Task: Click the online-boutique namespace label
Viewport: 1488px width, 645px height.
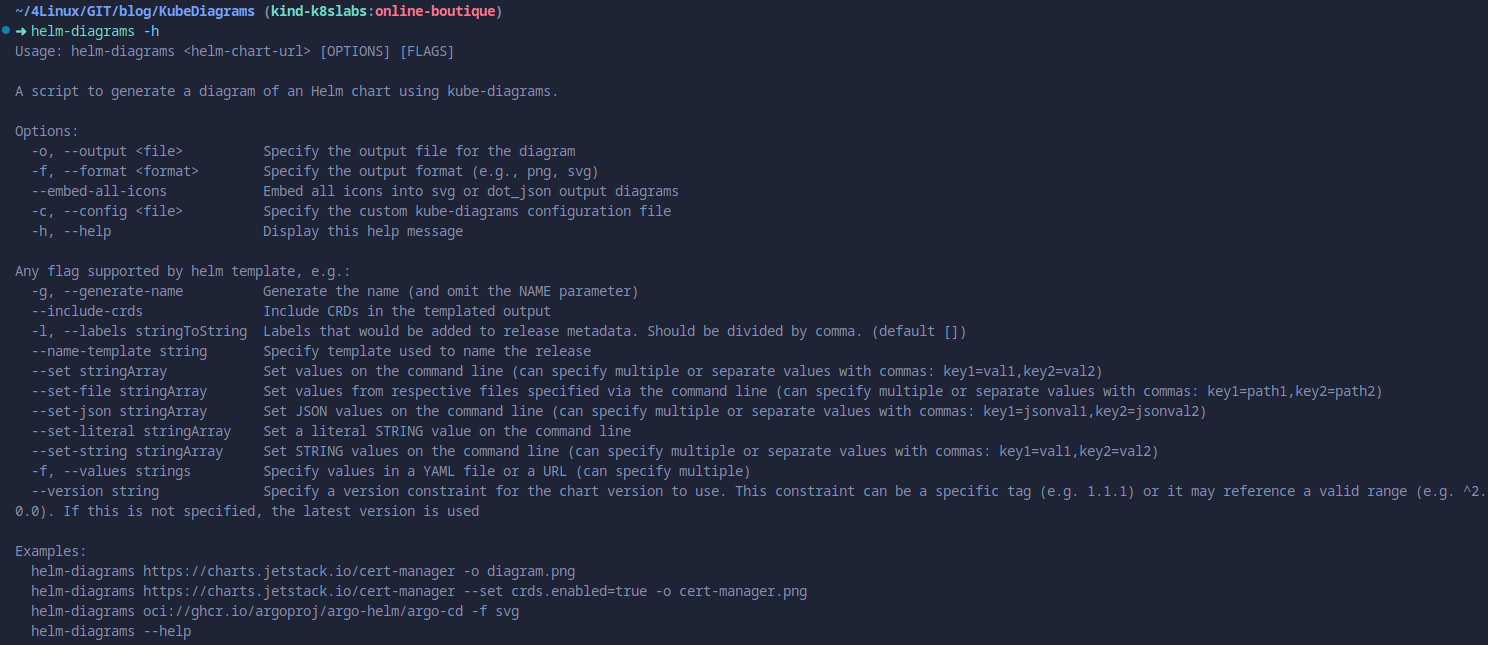Action: (x=434, y=11)
